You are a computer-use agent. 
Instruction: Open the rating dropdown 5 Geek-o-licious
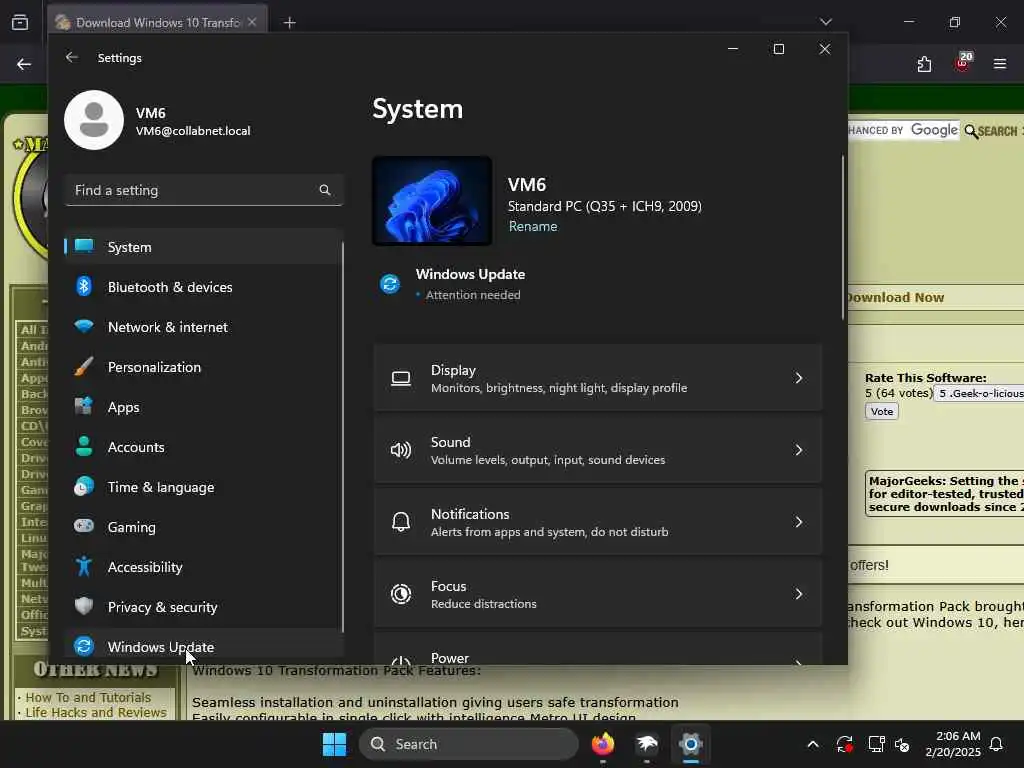[980, 393]
